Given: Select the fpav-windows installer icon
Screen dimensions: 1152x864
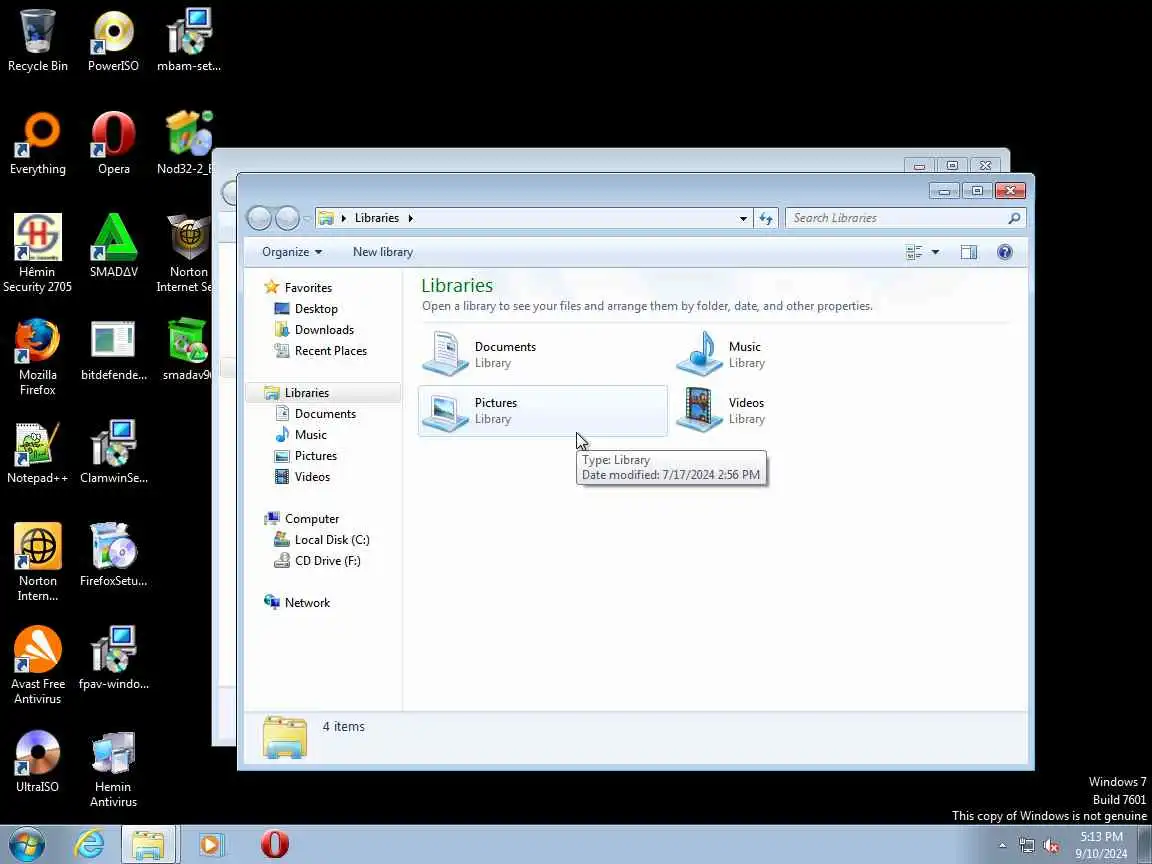Looking at the screenshot, I should point(113,658).
